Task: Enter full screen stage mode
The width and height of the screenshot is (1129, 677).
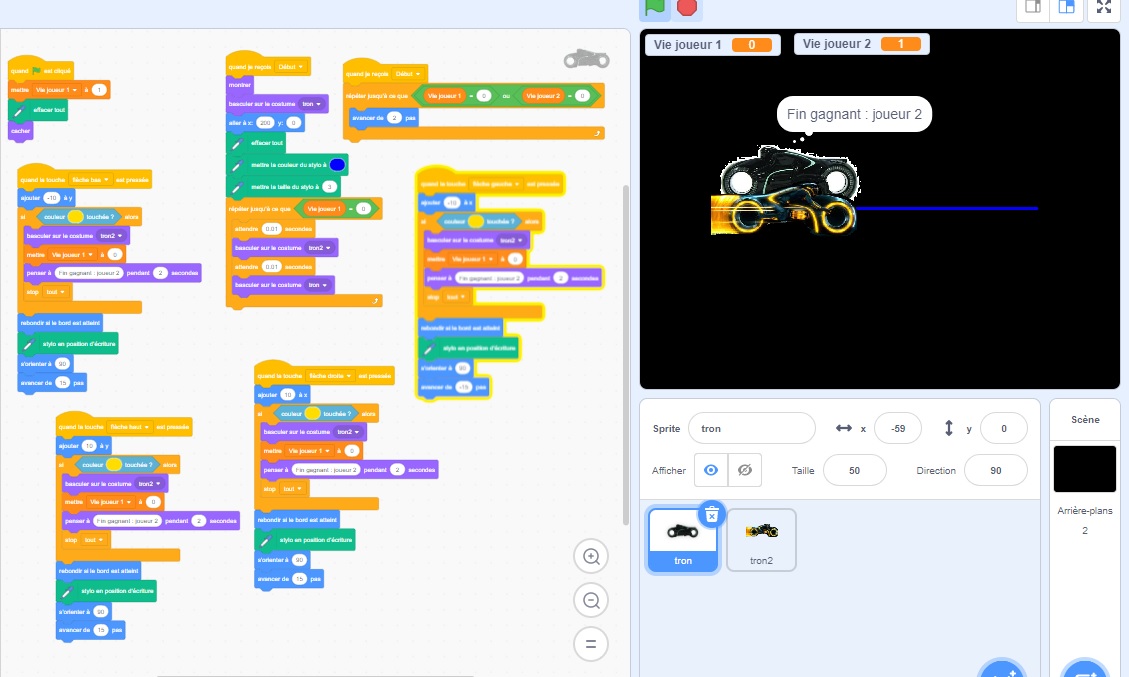Action: (x=1104, y=7)
